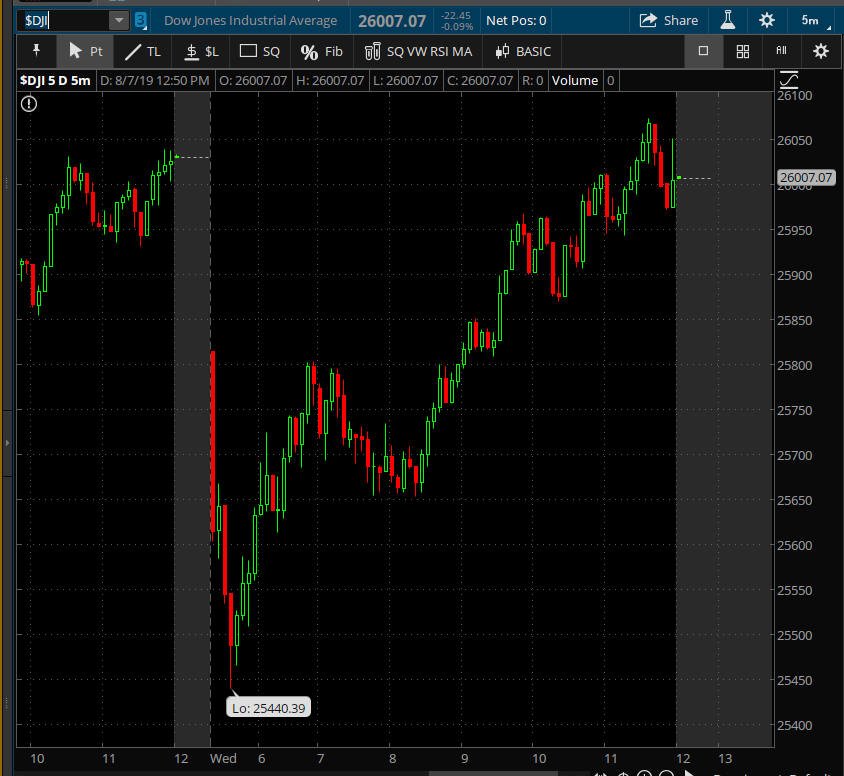Open chart settings gear beside Share
This screenshot has width=844, height=776.
(766, 20)
